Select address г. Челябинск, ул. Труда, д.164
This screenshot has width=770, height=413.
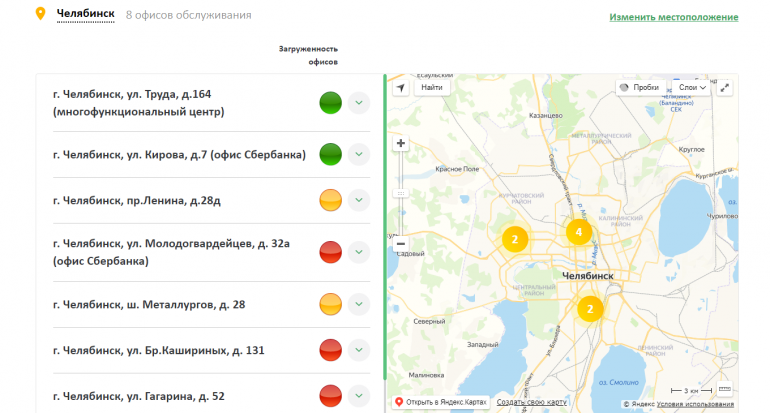click(x=138, y=103)
